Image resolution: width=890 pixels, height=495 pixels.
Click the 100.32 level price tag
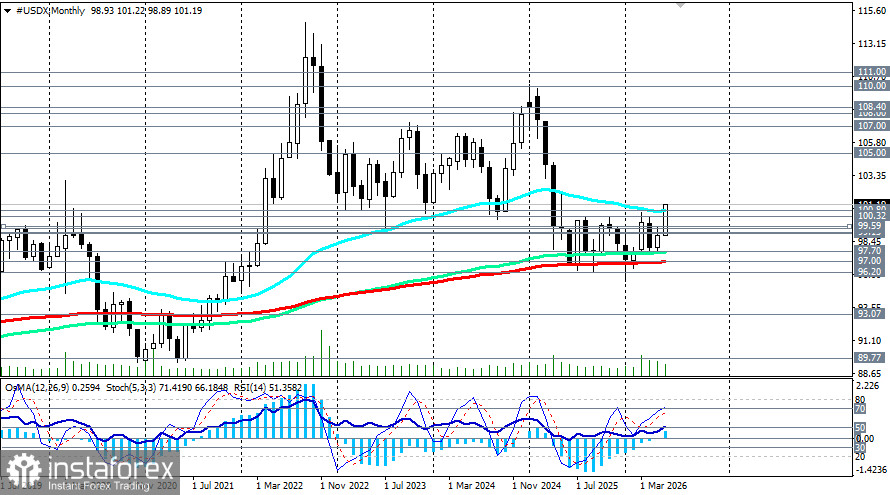pyautogui.click(x=871, y=216)
